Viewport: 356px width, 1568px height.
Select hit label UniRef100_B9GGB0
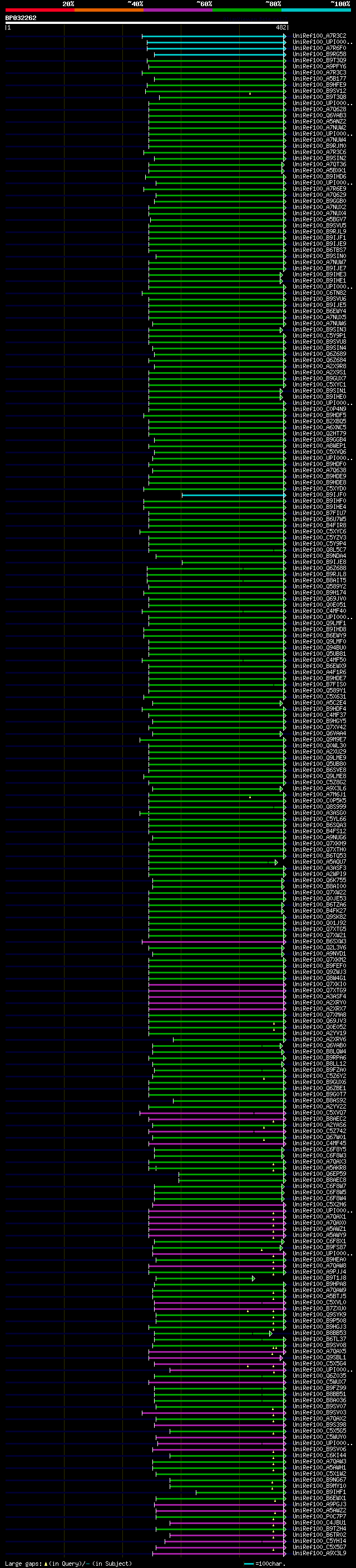319,201
